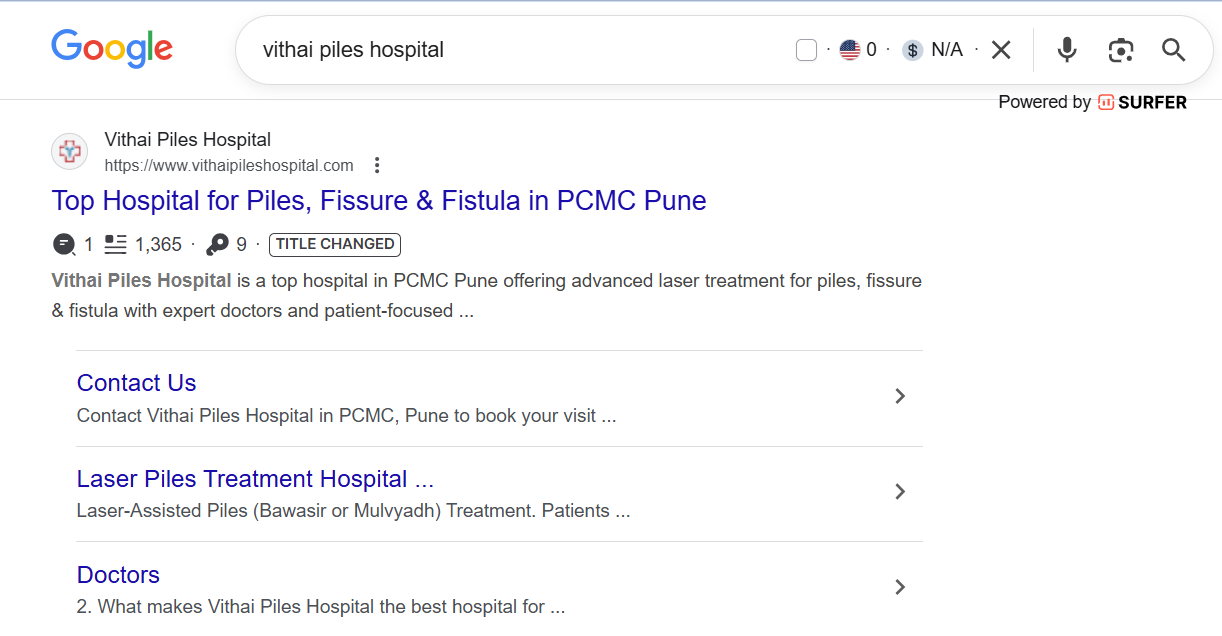Tick the Surfer checkbox in search bar
This screenshot has width=1222, height=636.
806,50
